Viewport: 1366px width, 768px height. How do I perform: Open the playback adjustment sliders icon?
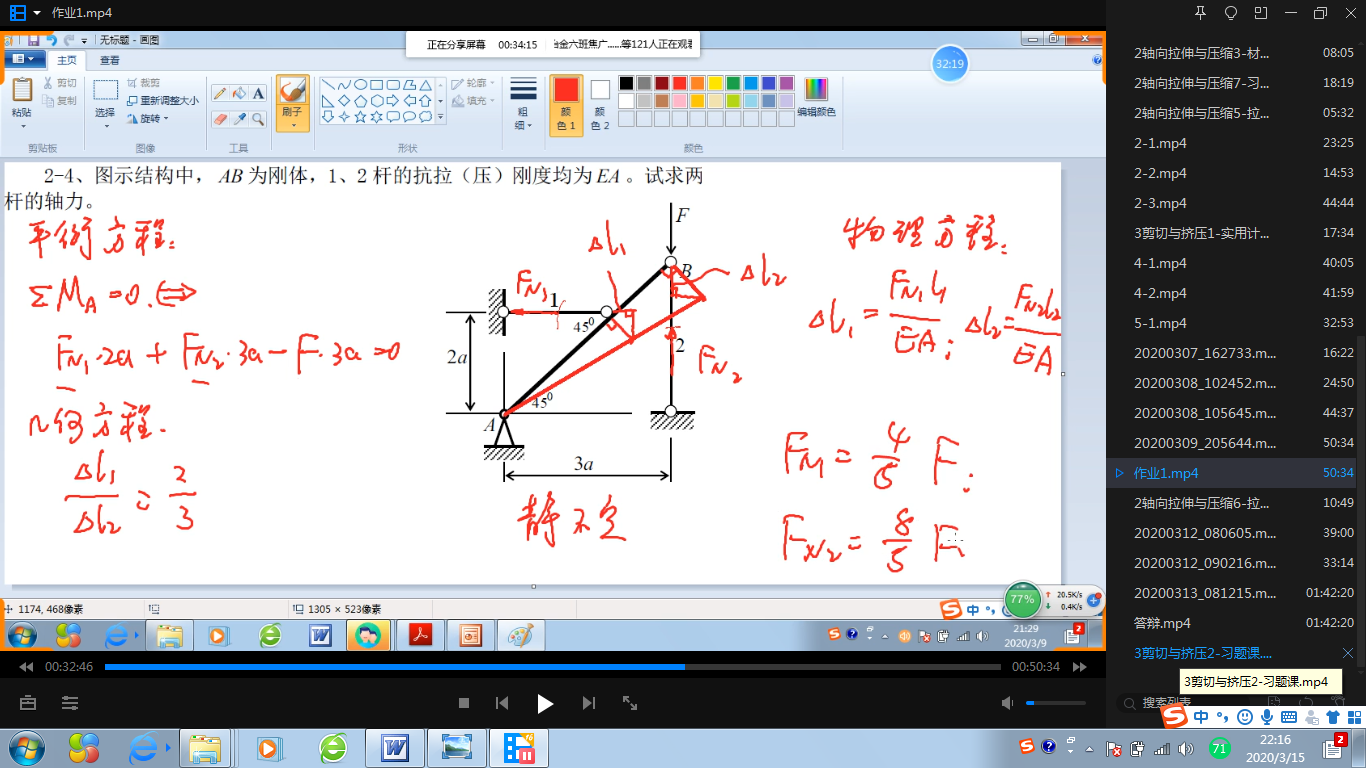tap(70, 703)
